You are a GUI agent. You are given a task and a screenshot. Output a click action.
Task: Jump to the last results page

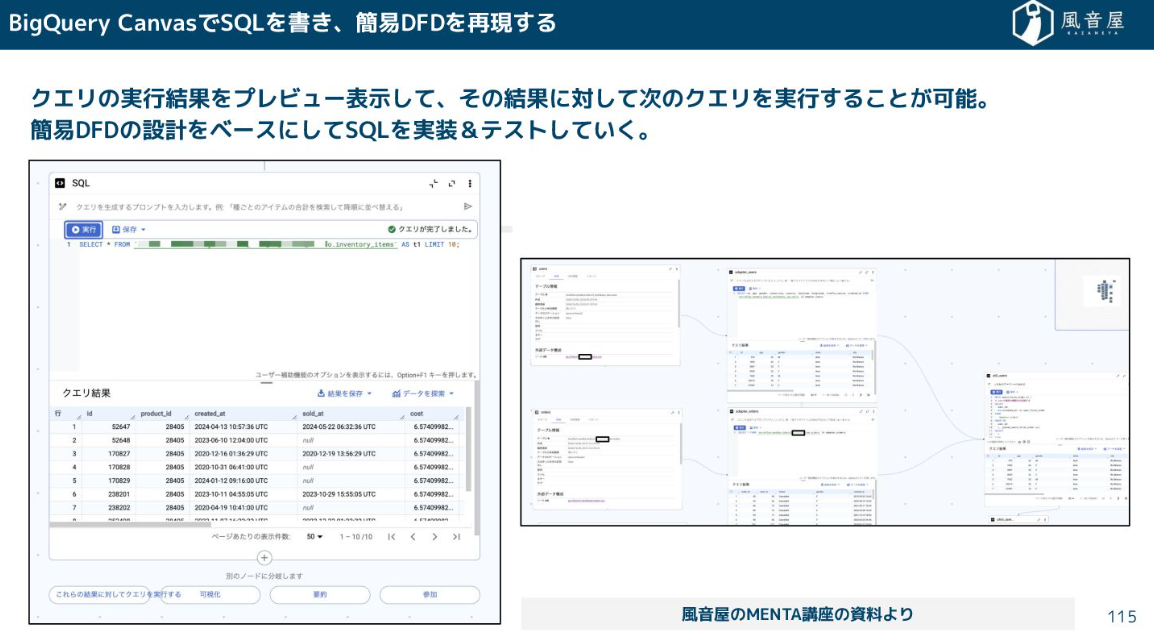click(456, 537)
